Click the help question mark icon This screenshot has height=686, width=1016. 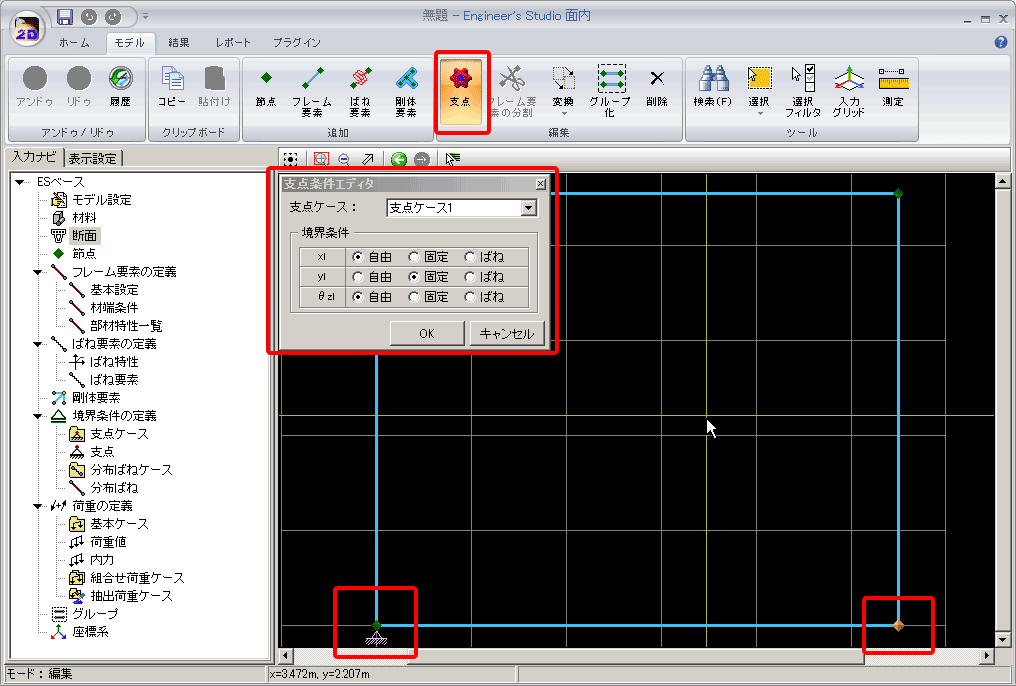click(1000, 42)
